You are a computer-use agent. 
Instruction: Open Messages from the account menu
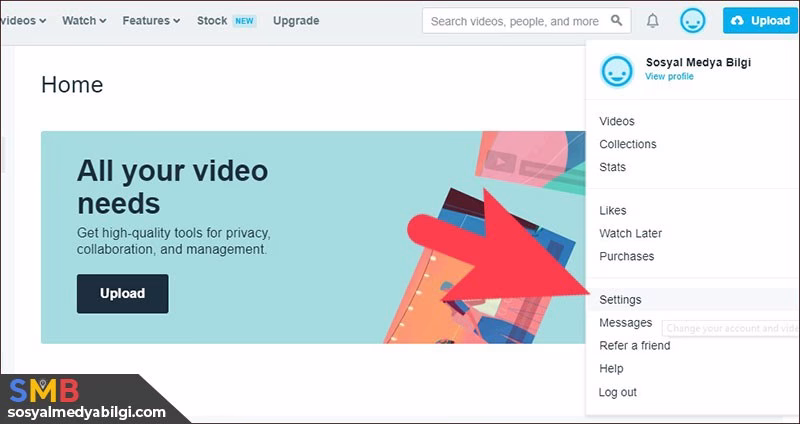(x=626, y=323)
